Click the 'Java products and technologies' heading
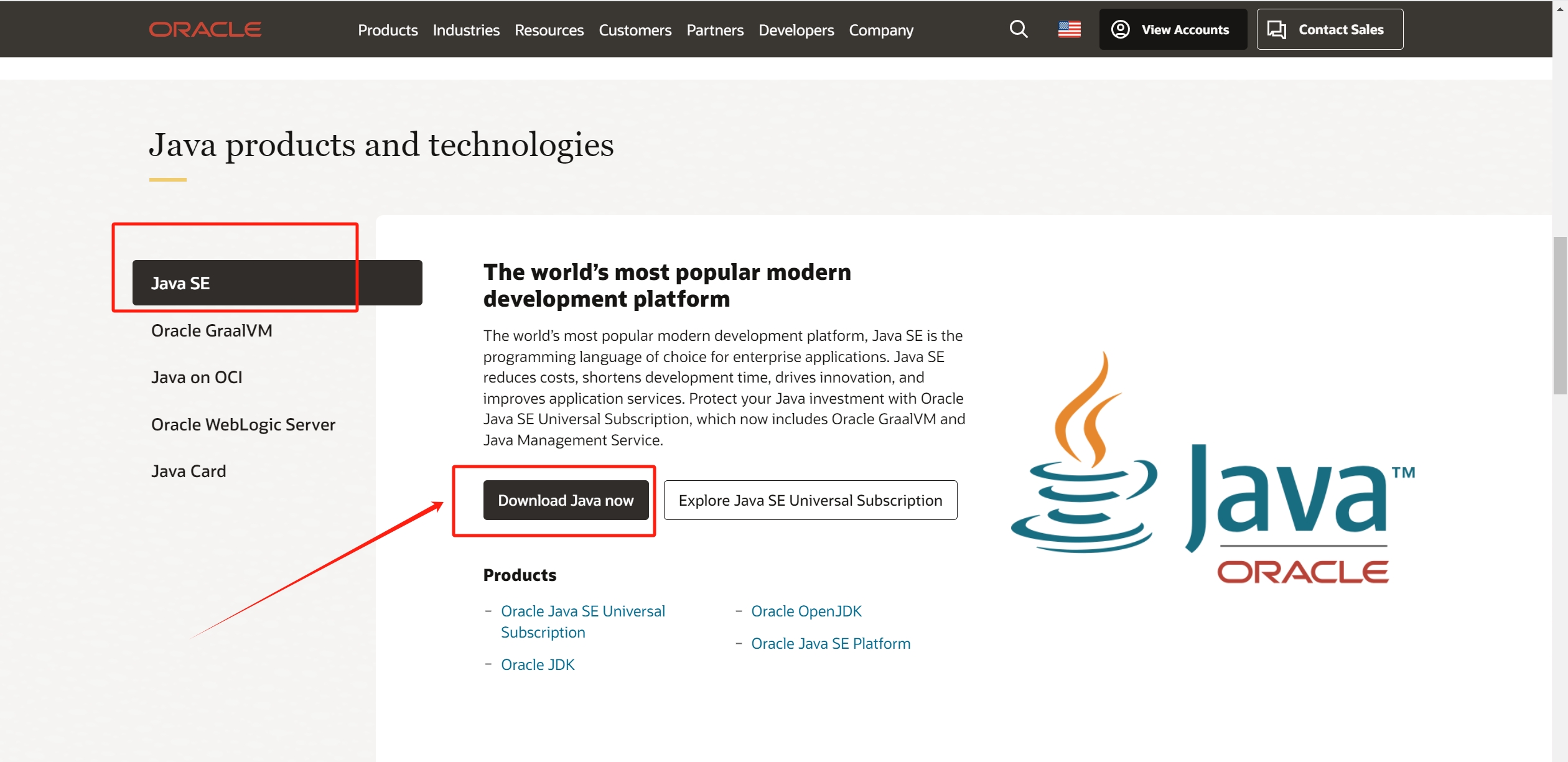1568x762 pixels. point(381,145)
